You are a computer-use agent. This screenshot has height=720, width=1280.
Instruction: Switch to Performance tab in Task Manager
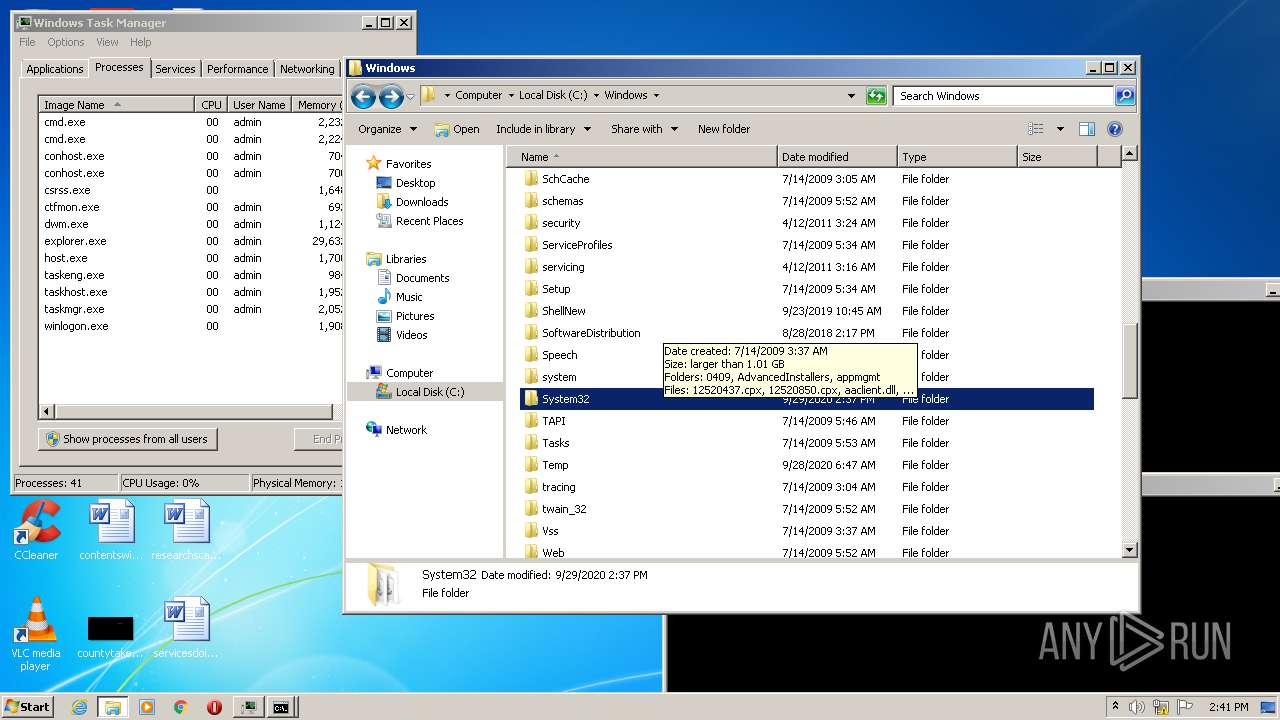click(238, 69)
